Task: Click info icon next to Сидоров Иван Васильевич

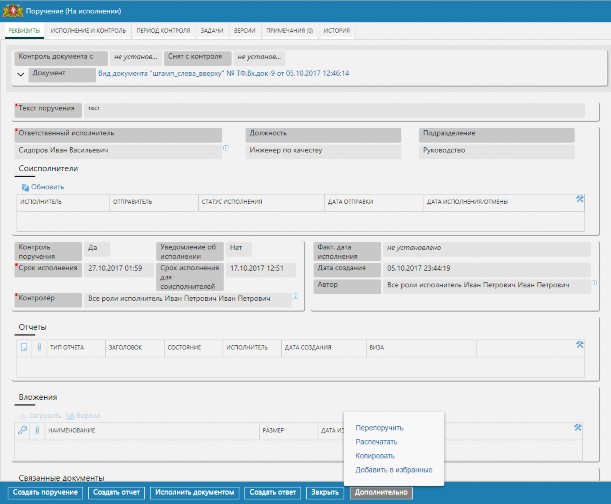Action: coord(226,148)
